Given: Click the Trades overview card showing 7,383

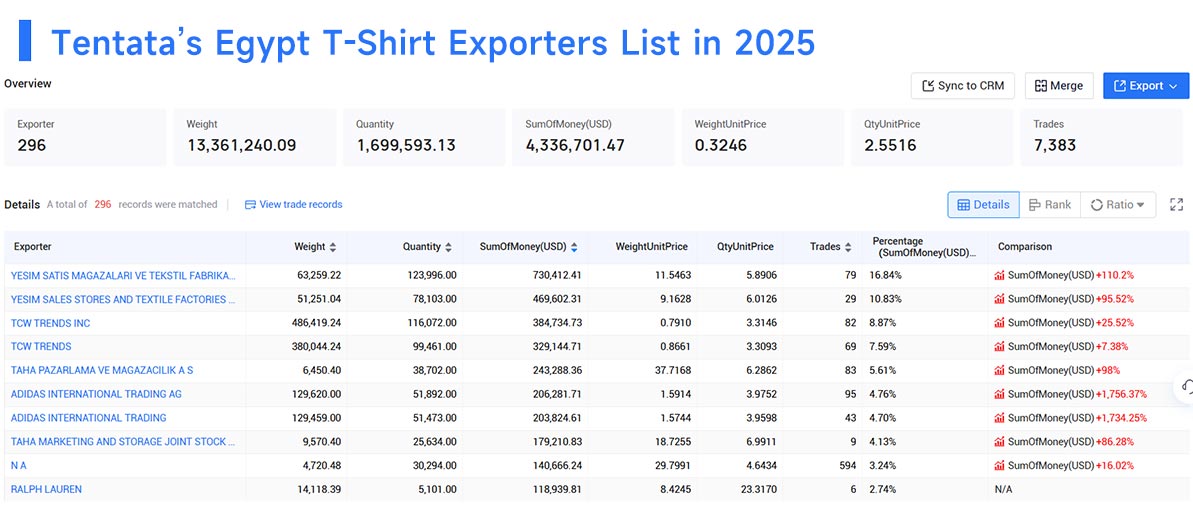Looking at the screenshot, I should pos(1104,137).
